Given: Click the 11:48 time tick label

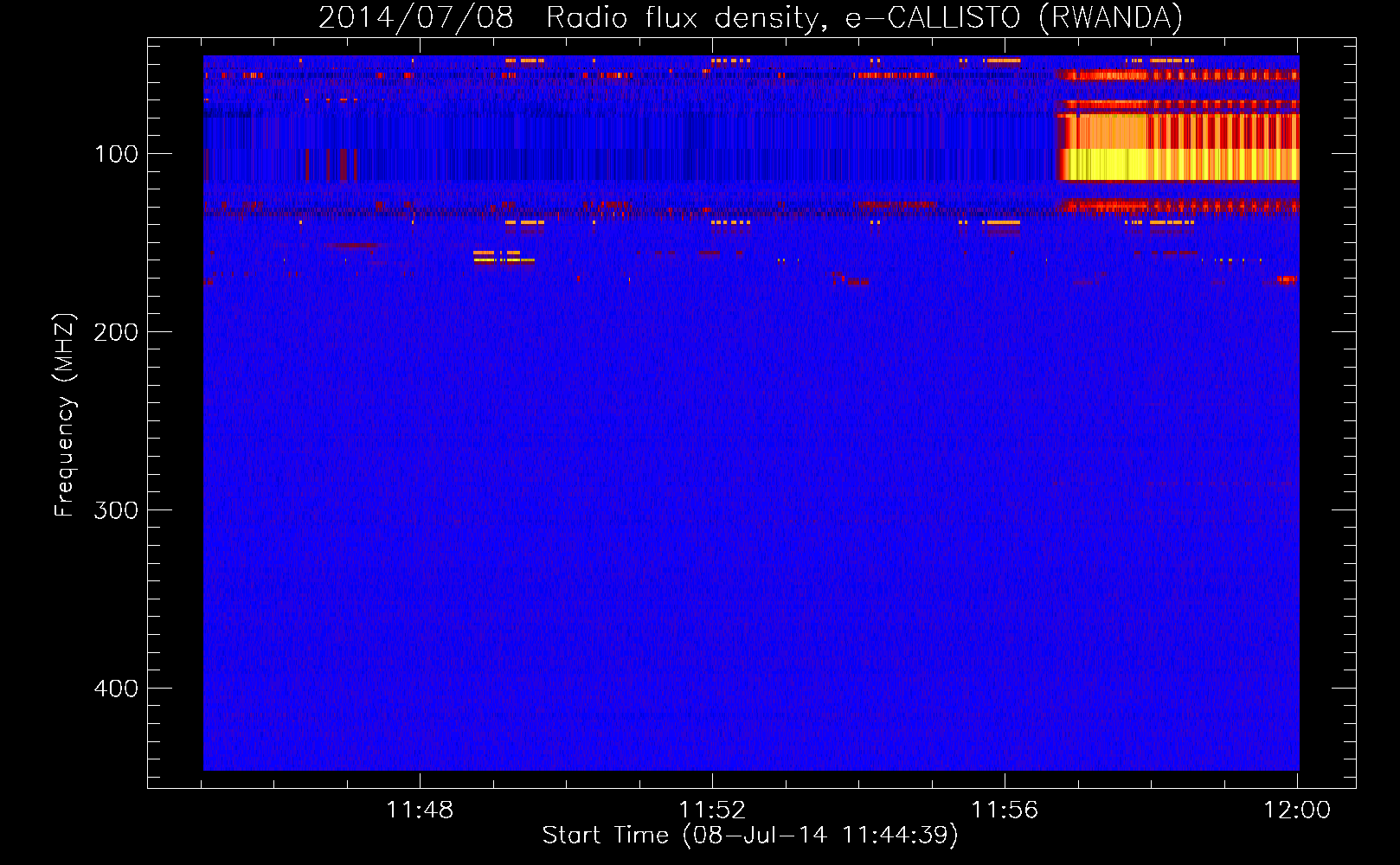Looking at the screenshot, I should pyautogui.click(x=420, y=810).
